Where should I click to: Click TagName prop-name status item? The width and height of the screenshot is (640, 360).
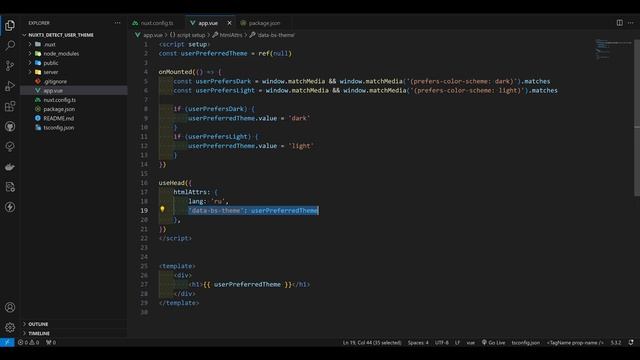575,342
